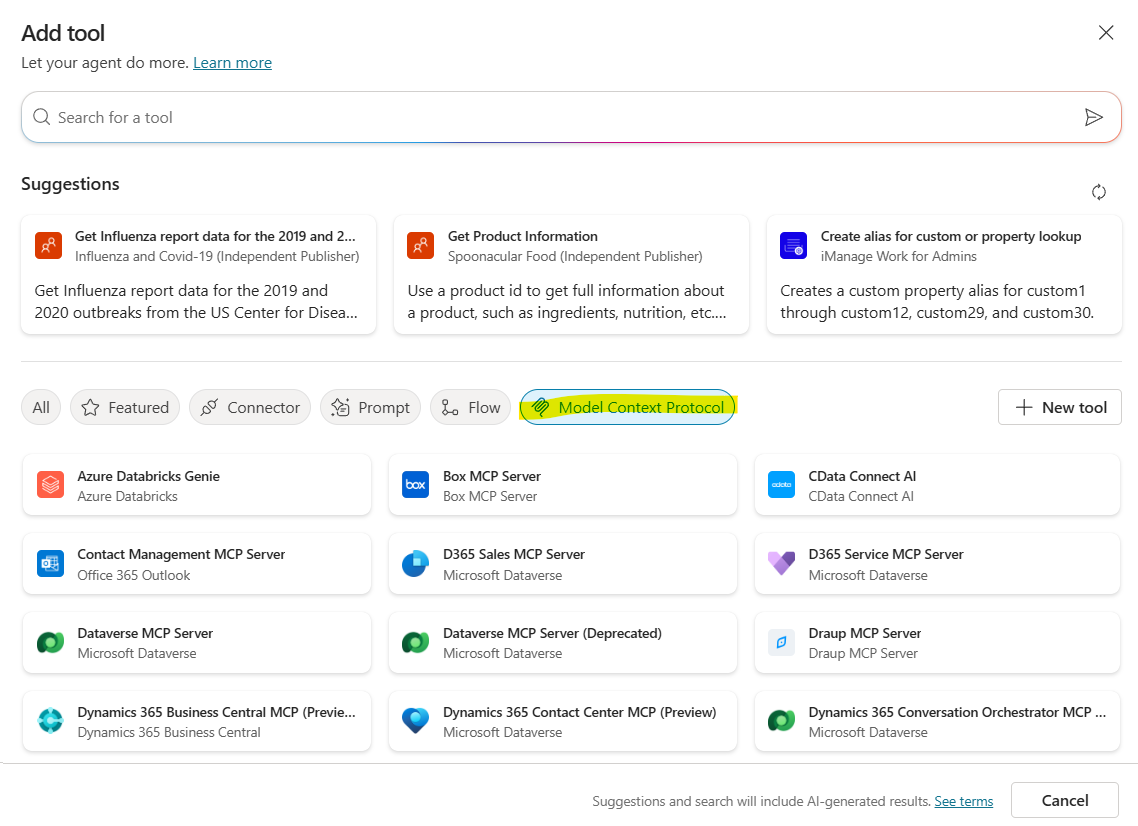Click the Contact Management Outlook icon
The image size is (1138, 826).
tap(50, 563)
